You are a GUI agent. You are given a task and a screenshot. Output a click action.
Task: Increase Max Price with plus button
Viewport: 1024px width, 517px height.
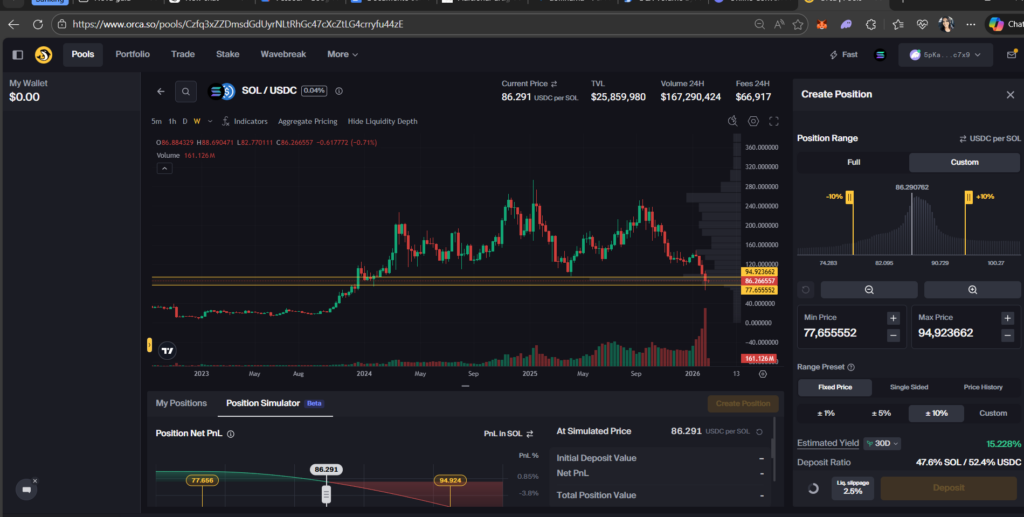tap(1007, 319)
